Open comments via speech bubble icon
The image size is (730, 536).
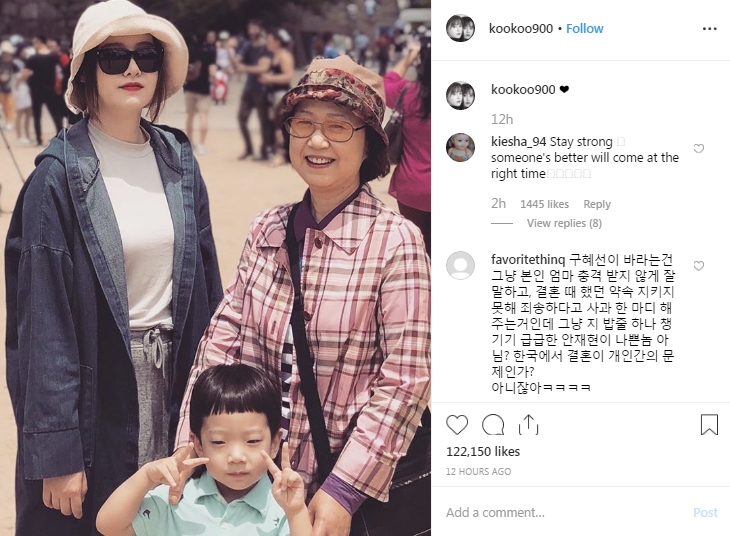(493, 425)
